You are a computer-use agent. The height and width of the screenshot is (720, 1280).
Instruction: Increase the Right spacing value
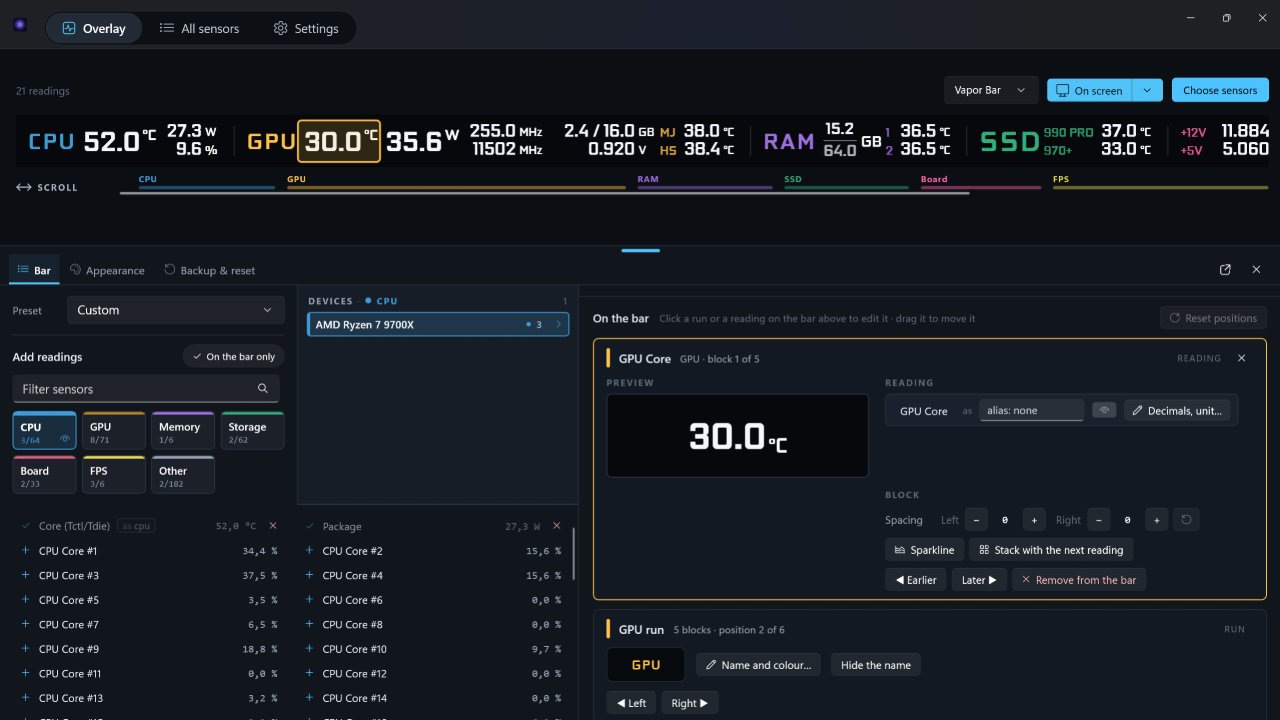pos(1157,520)
